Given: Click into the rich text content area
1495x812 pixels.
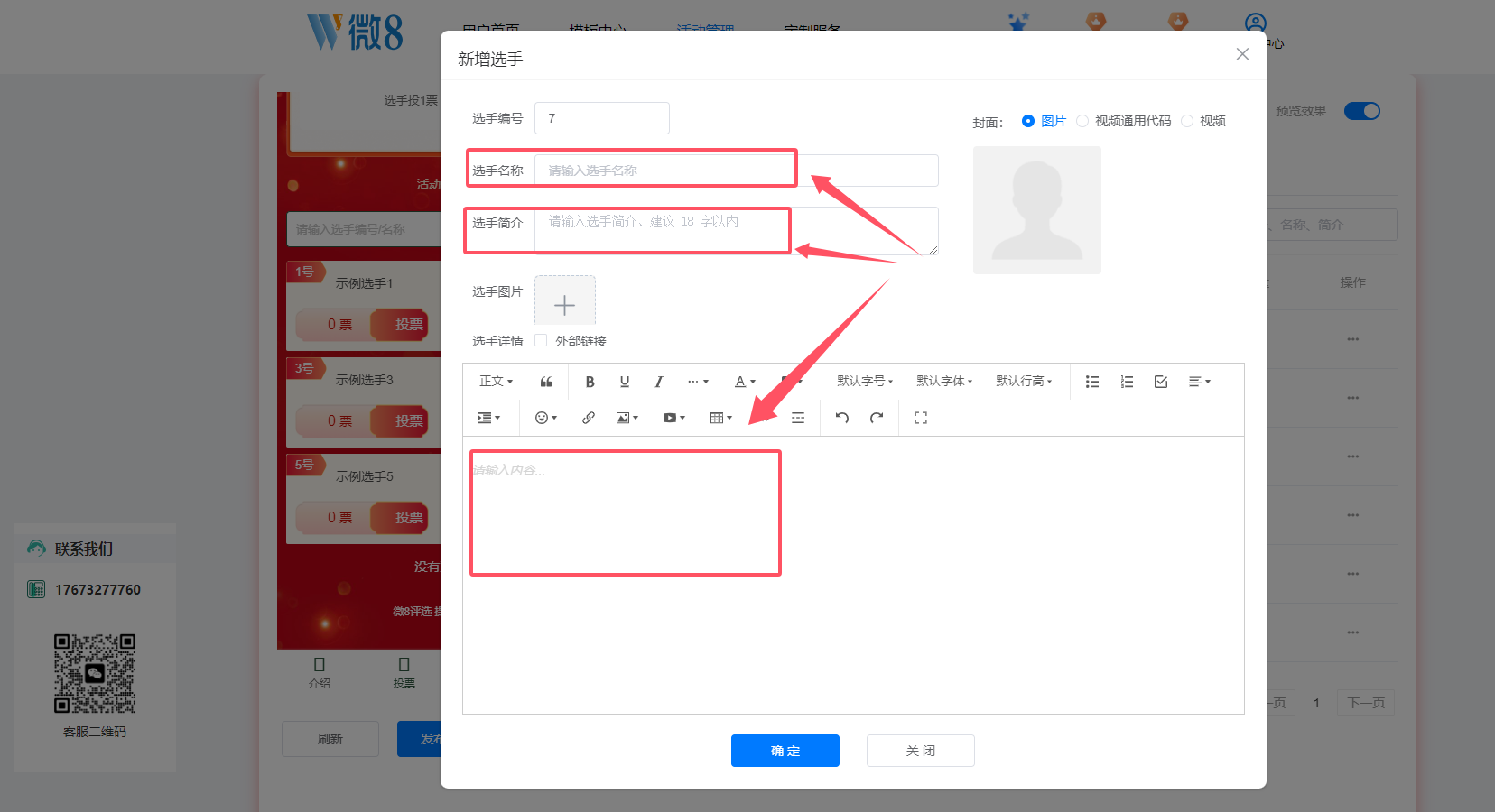Looking at the screenshot, I should point(853,575).
